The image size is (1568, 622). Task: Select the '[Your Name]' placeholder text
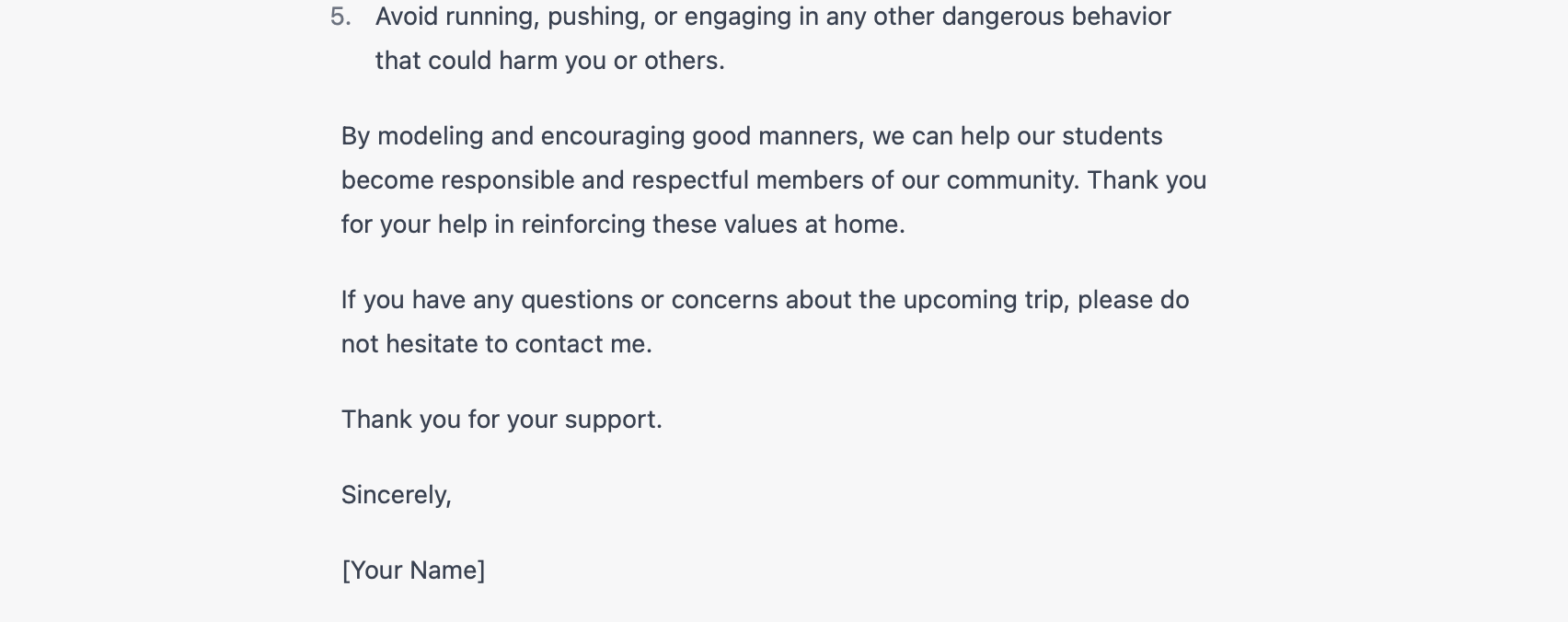[413, 570]
